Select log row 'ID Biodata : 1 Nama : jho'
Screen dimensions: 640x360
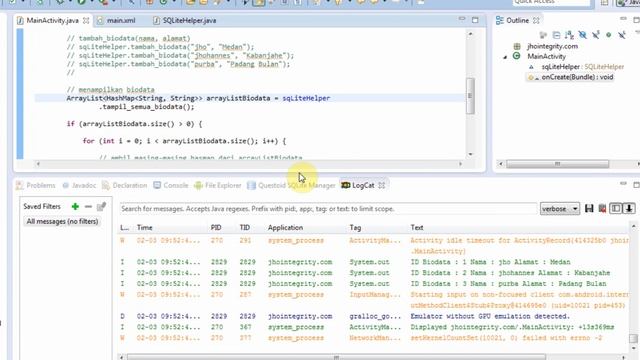(374, 262)
